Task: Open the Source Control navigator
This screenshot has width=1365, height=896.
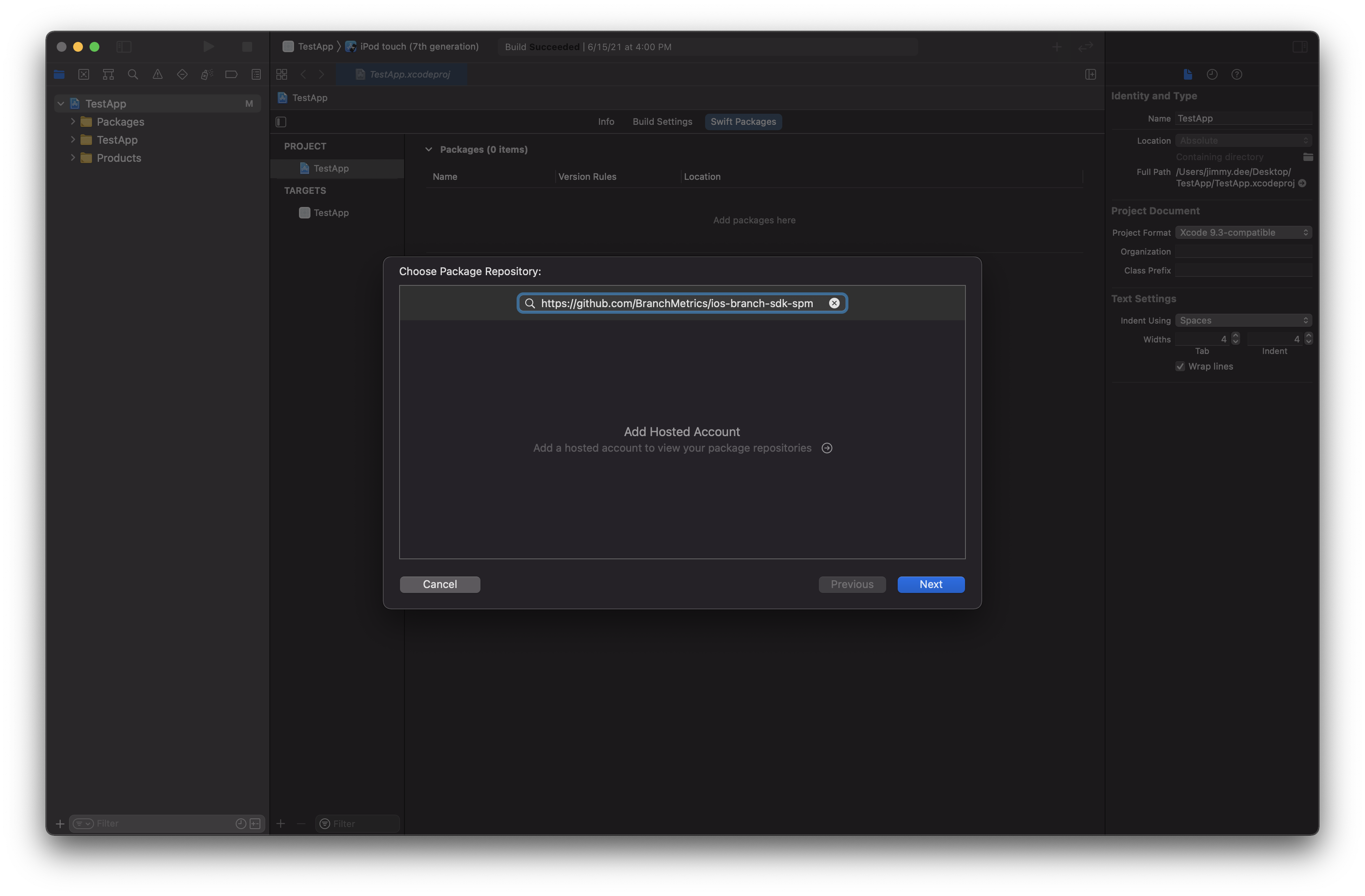Action: [84, 75]
